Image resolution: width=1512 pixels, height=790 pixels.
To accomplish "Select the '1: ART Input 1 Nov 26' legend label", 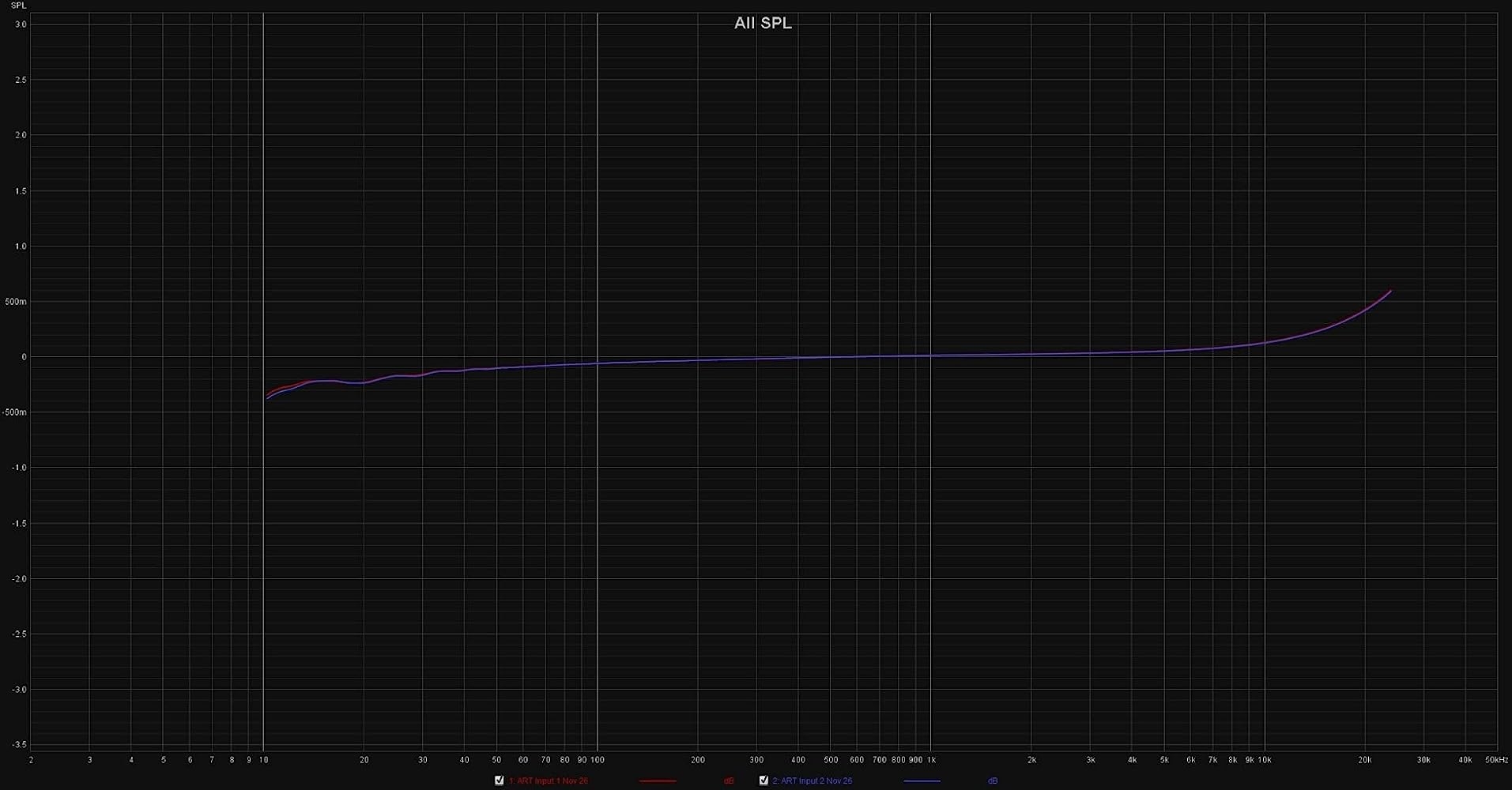I will [x=549, y=781].
